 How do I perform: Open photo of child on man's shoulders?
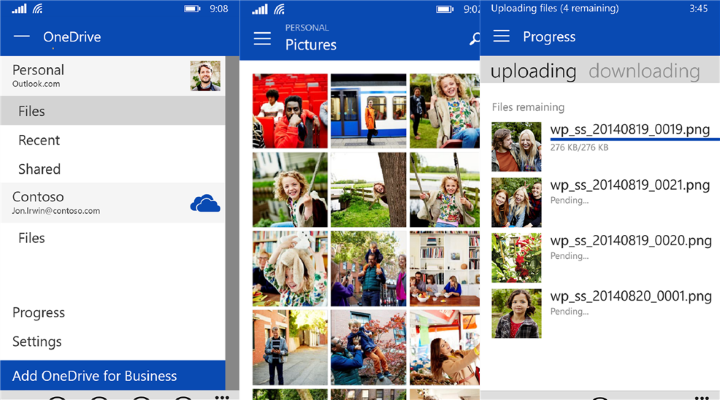pyautogui.click(x=368, y=269)
